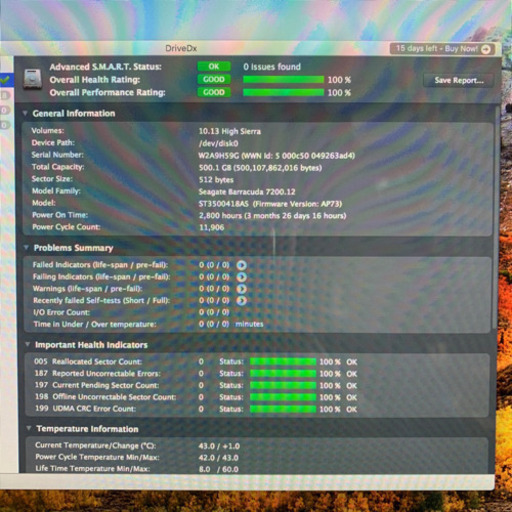Collapse the Important Health Indicators section
The image size is (512, 512).
(28, 344)
